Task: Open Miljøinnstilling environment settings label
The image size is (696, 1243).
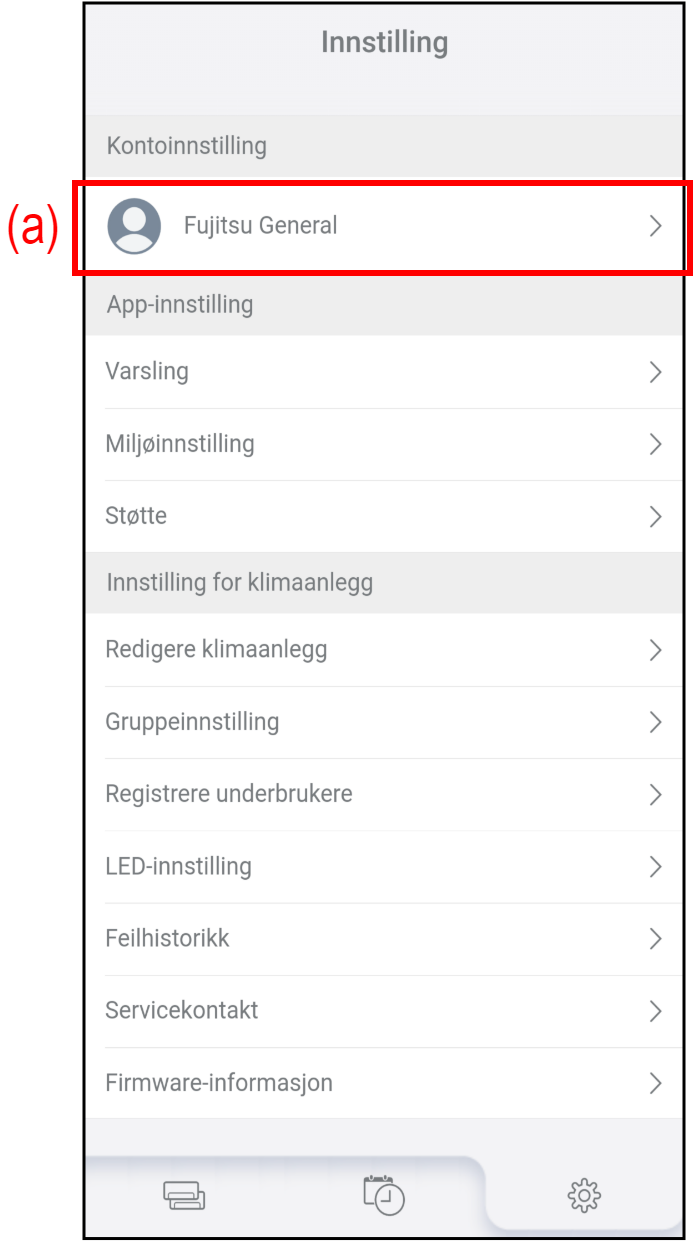Action: [180, 444]
